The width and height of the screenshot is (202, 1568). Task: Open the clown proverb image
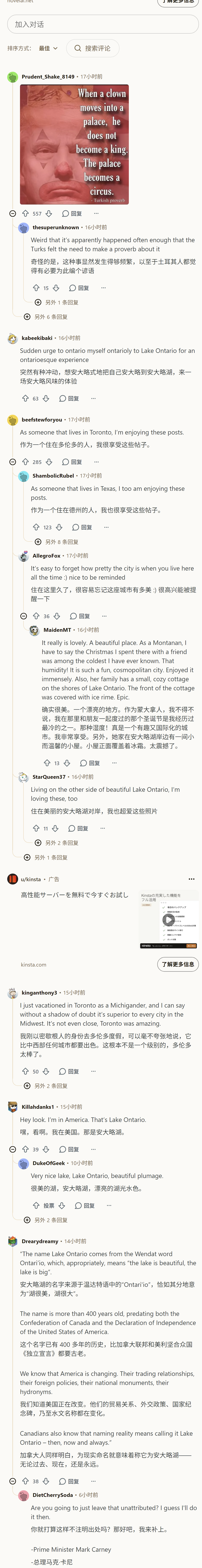[x=74, y=144]
